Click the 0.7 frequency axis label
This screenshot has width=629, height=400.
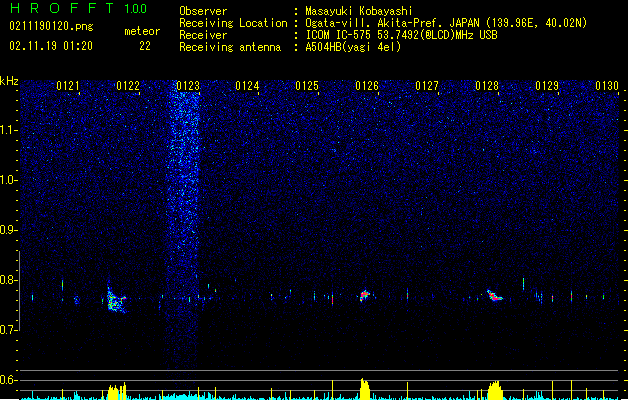(x=8, y=330)
